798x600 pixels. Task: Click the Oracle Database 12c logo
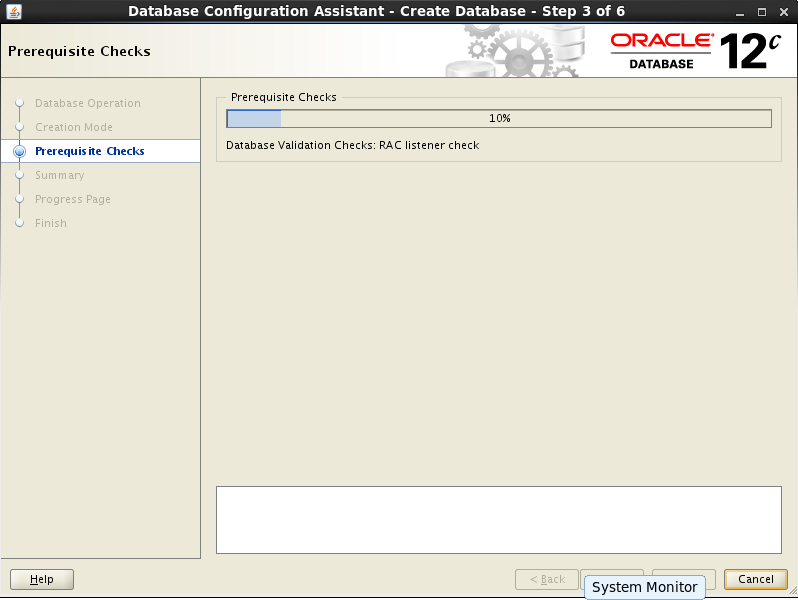pyautogui.click(x=695, y=51)
